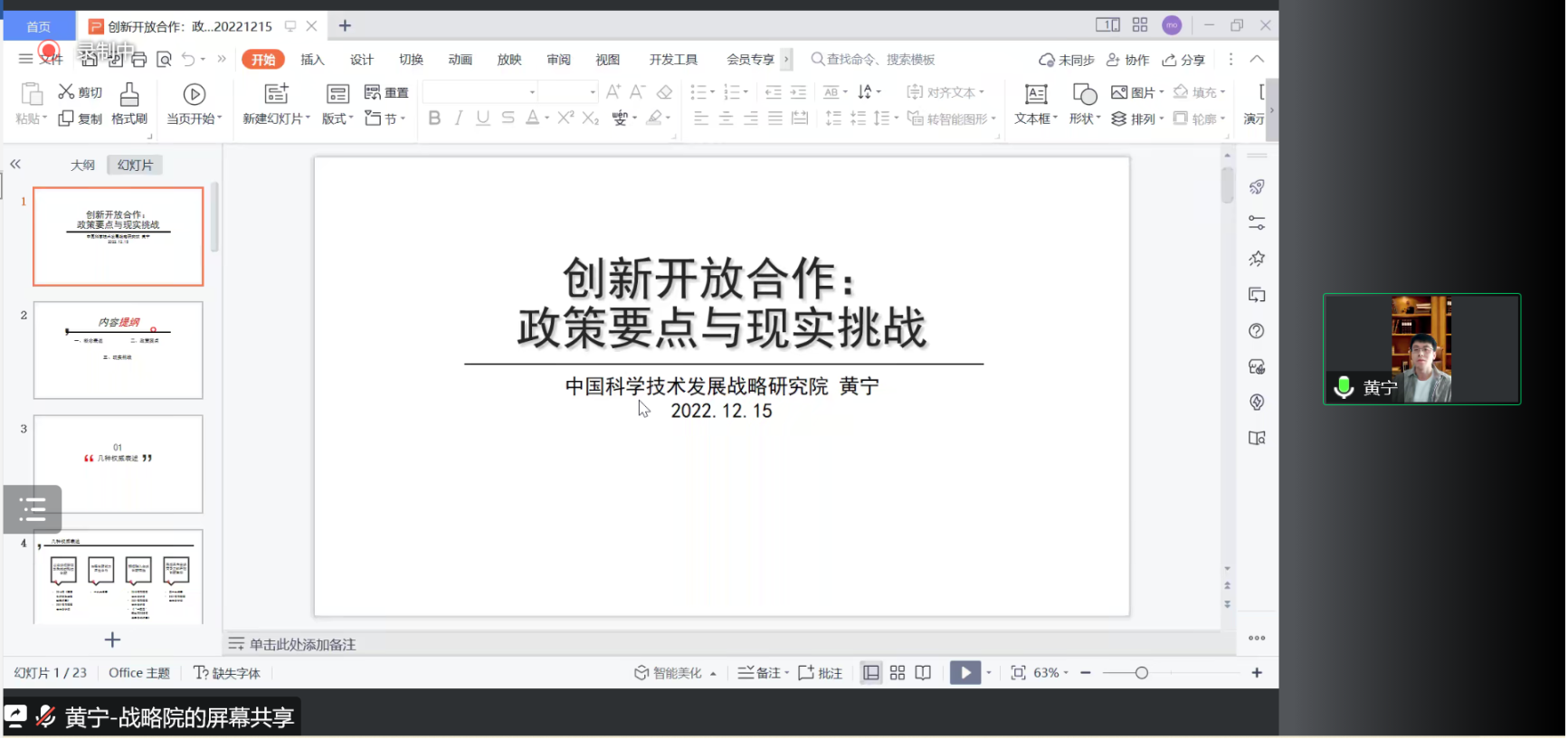1568x739 pixels.
Task: Toggle Bold formatting
Action: point(434,118)
